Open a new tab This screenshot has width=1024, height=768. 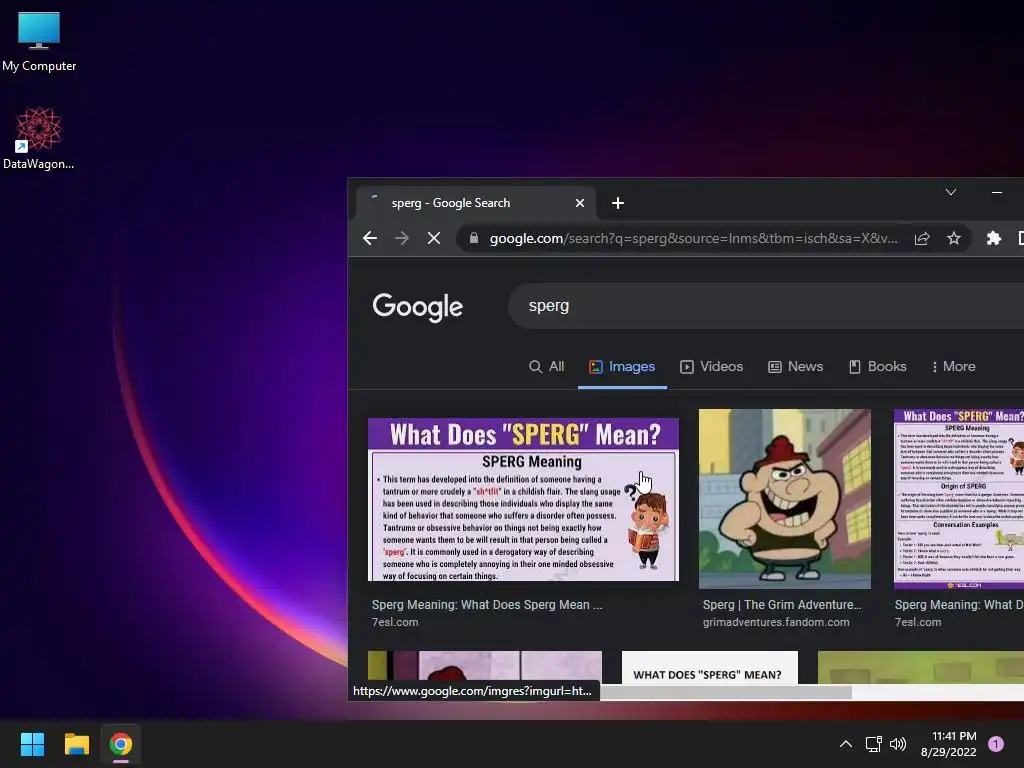617,203
